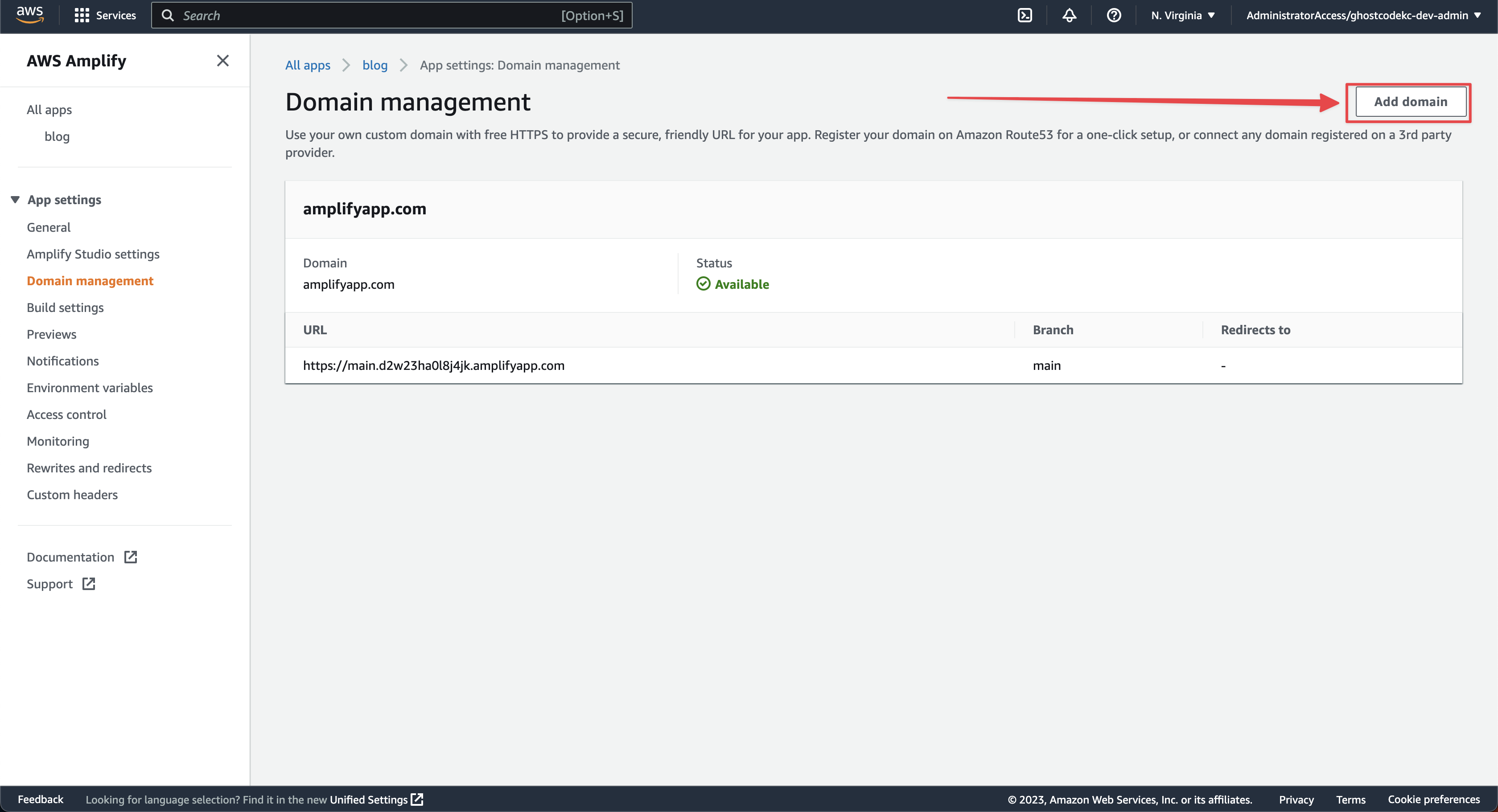Screen dimensions: 1498x812
Task: Select the blog app in sidebar
Action: (57, 136)
